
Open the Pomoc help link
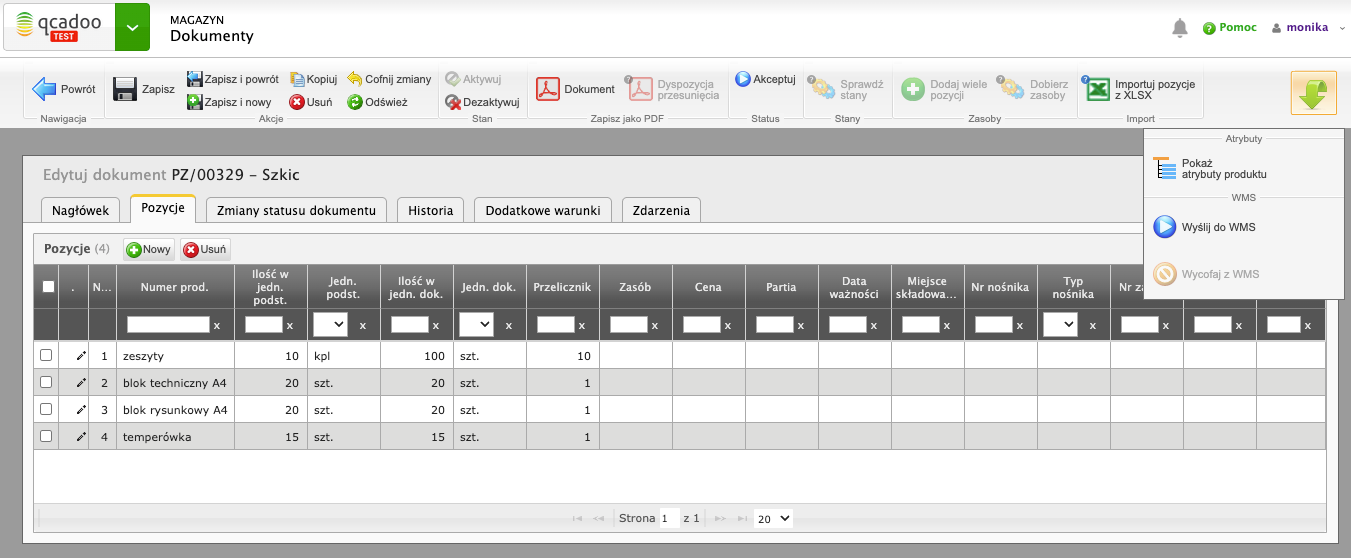coord(1229,28)
